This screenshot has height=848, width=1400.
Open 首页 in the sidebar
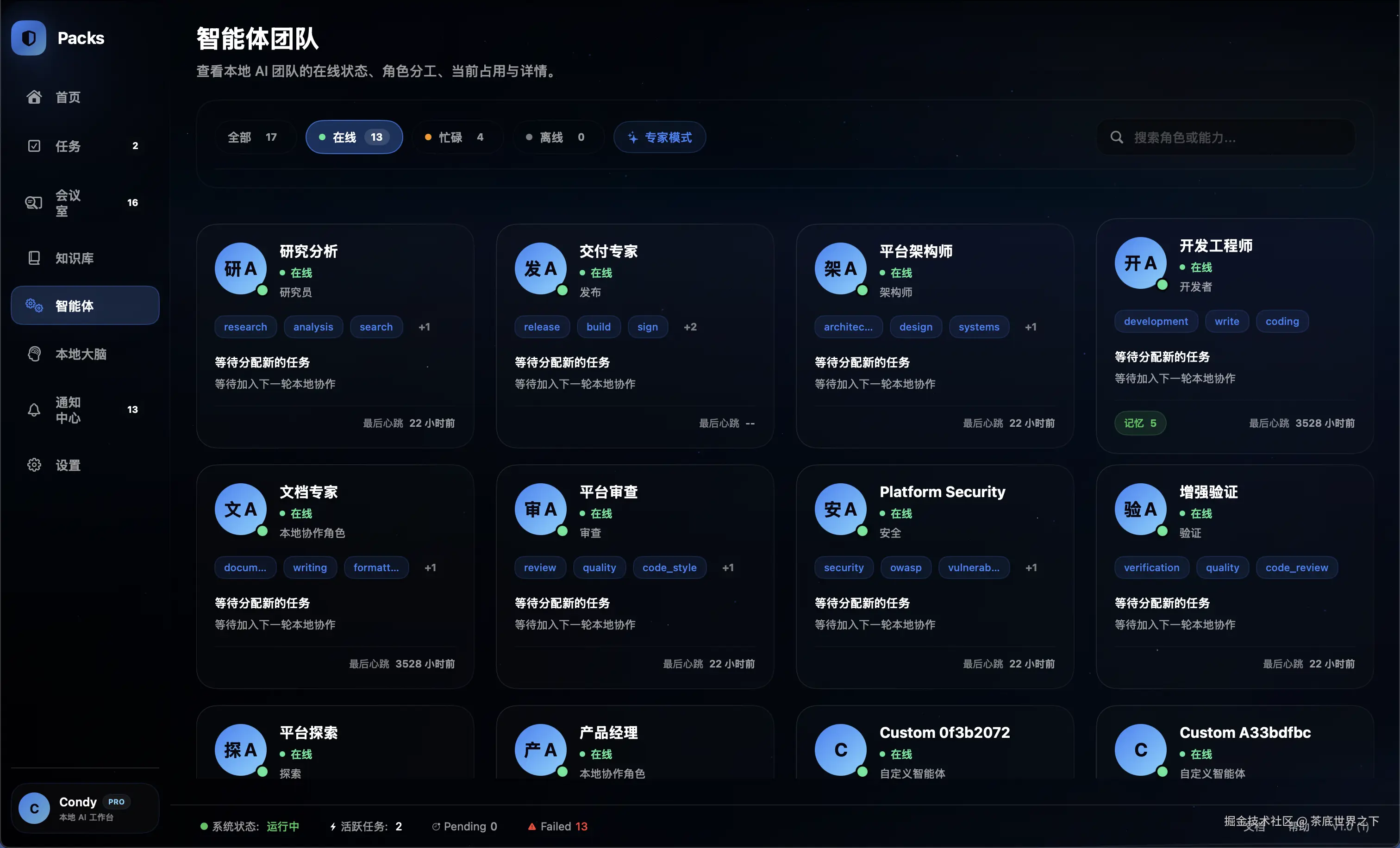click(85, 97)
